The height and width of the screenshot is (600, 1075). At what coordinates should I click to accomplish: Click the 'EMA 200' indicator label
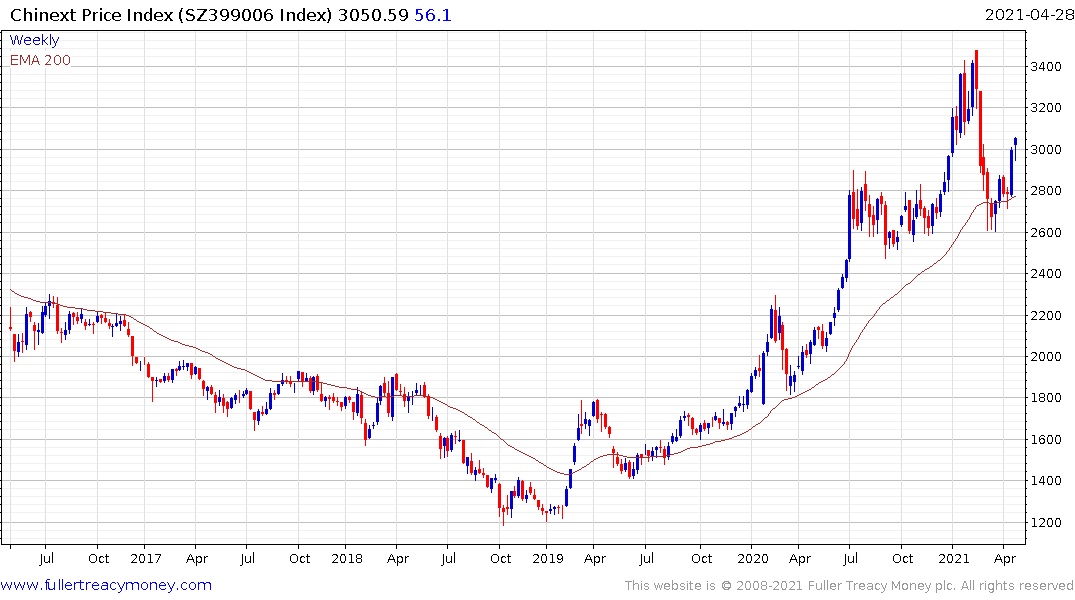pyautogui.click(x=40, y=60)
